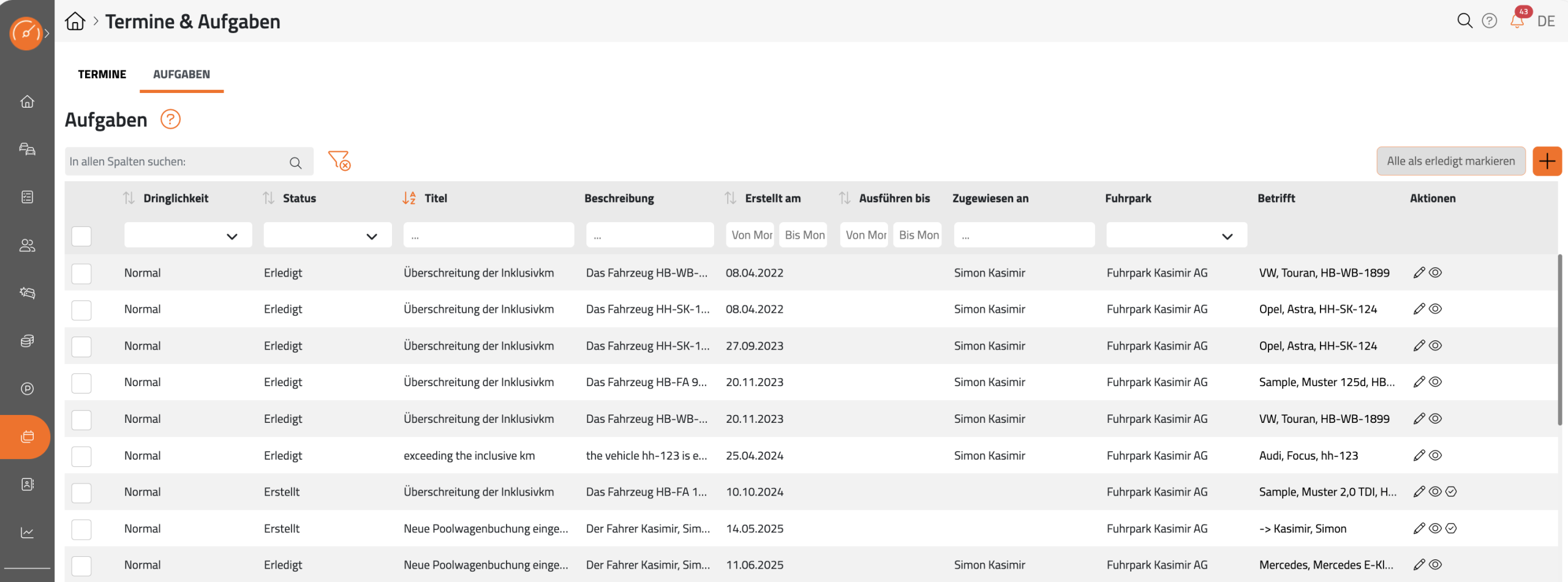Expand the Status filter dropdown
1568x582 pixels.
click(328, 236)
